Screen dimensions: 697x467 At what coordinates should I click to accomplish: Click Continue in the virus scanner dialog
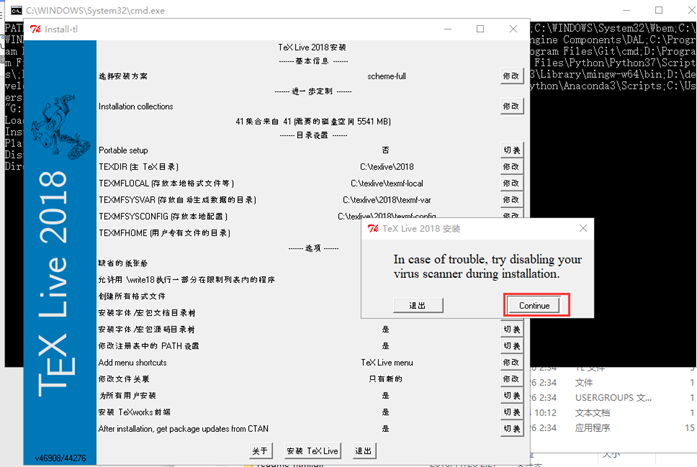(x=534, y=306)
